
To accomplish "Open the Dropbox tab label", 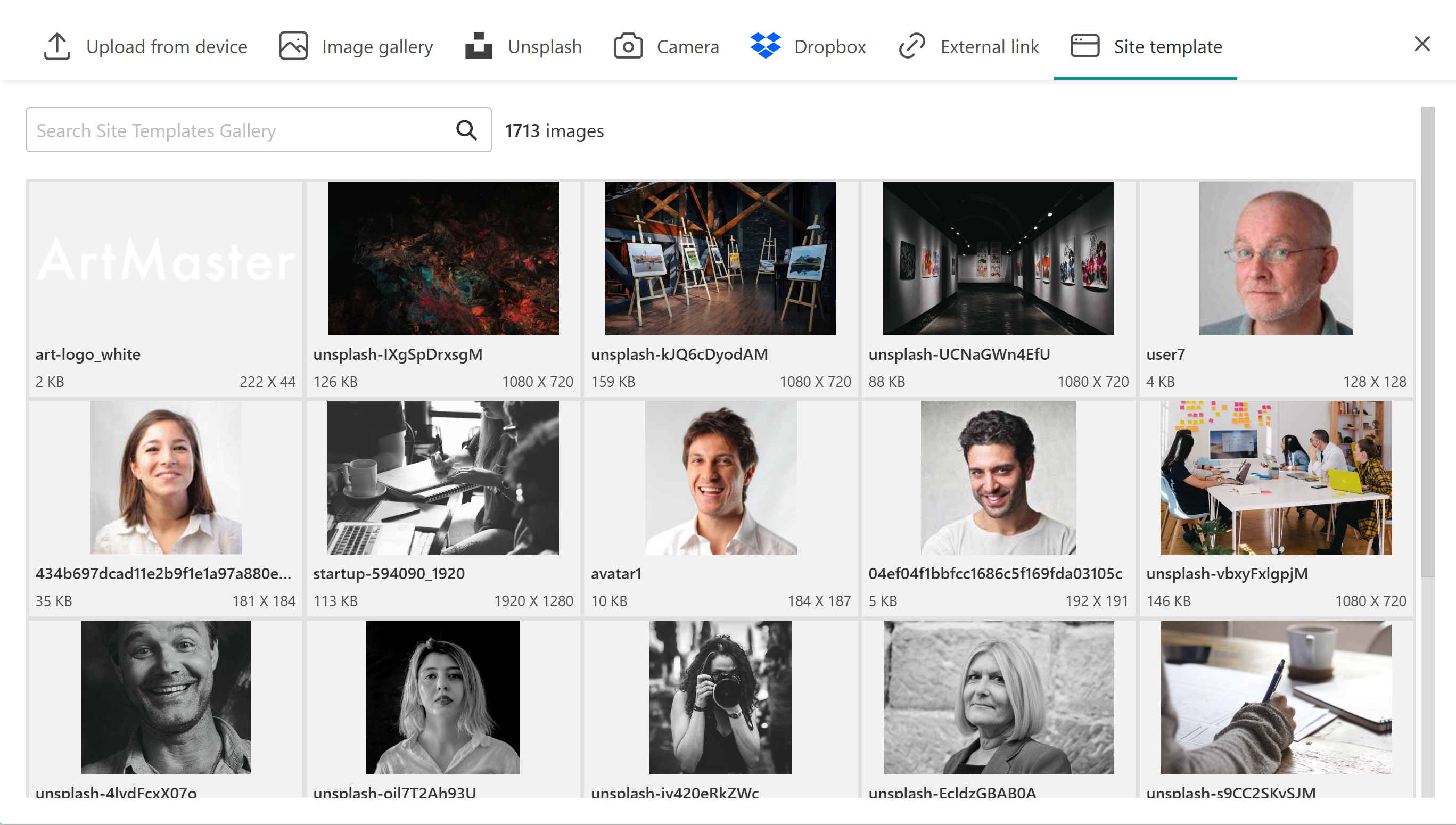I will click(x=829, y=46).
